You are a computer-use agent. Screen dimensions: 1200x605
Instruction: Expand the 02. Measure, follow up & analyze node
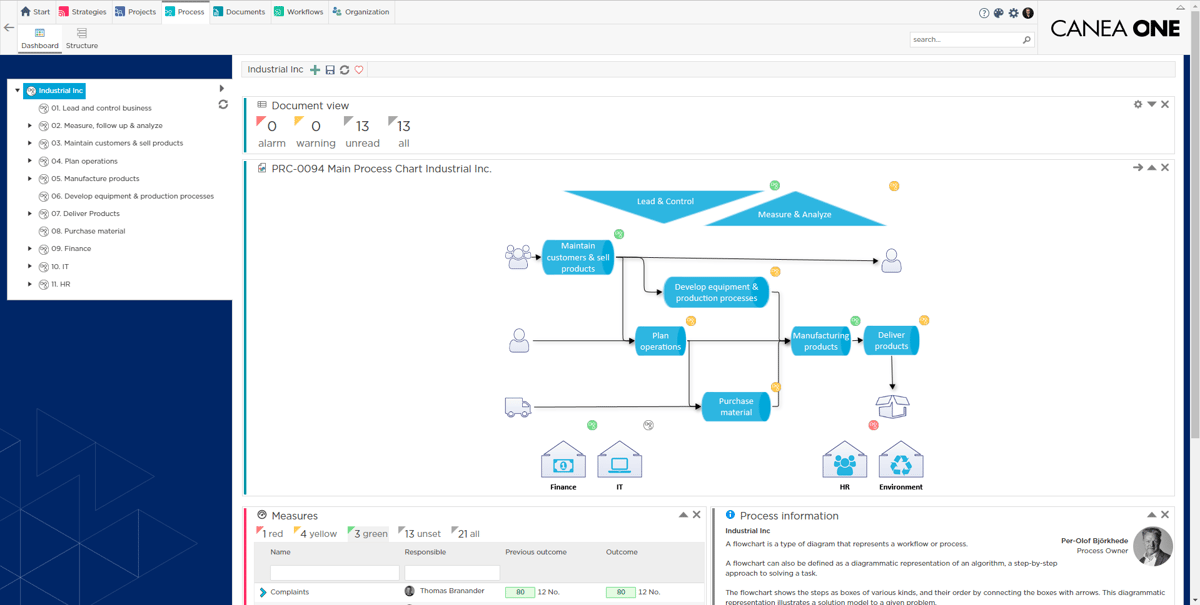point(28,125)
